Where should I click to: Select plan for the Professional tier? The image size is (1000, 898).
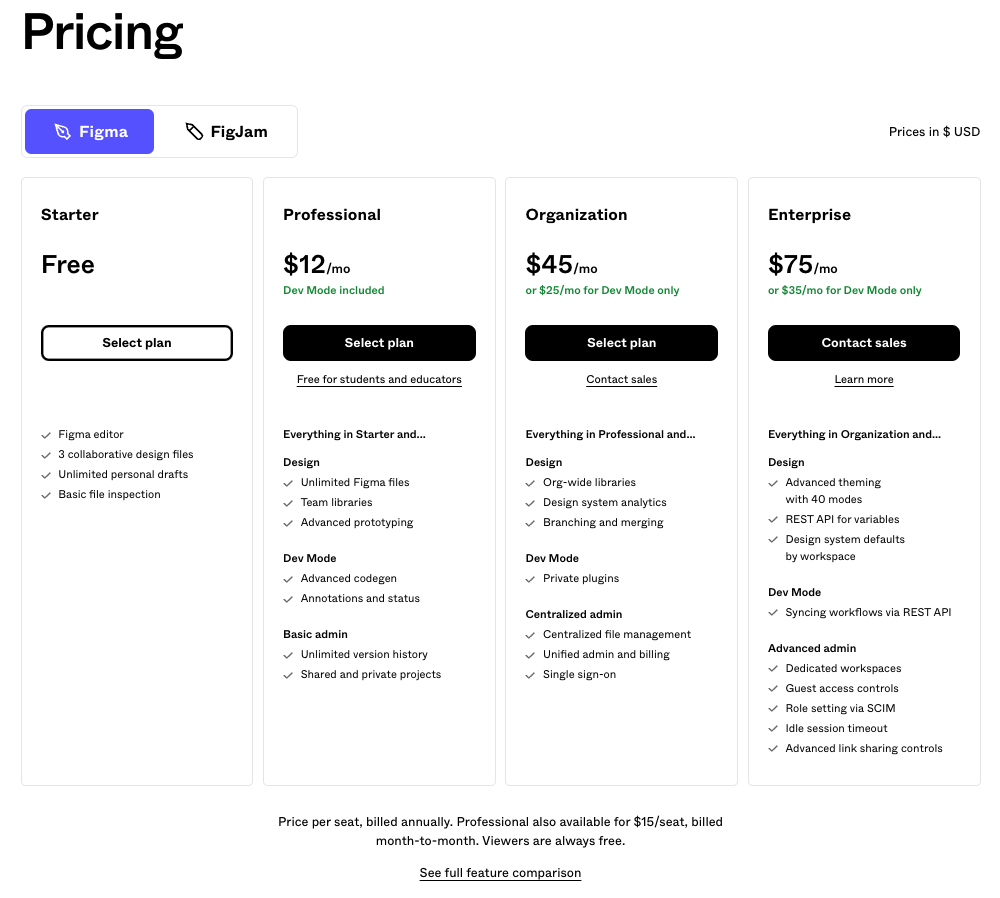pos(379,342)
